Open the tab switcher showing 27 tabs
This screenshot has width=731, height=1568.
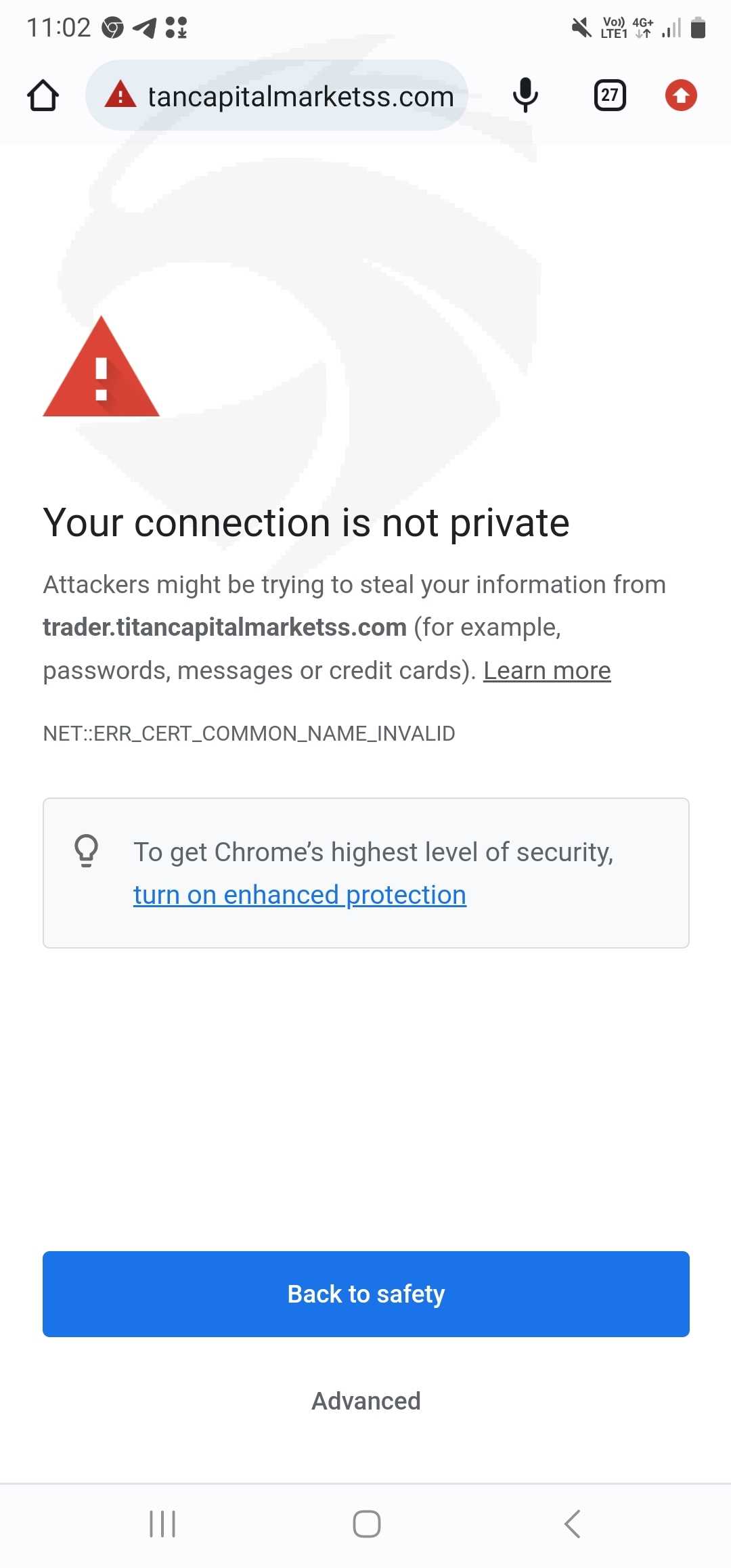click(610, 95)
